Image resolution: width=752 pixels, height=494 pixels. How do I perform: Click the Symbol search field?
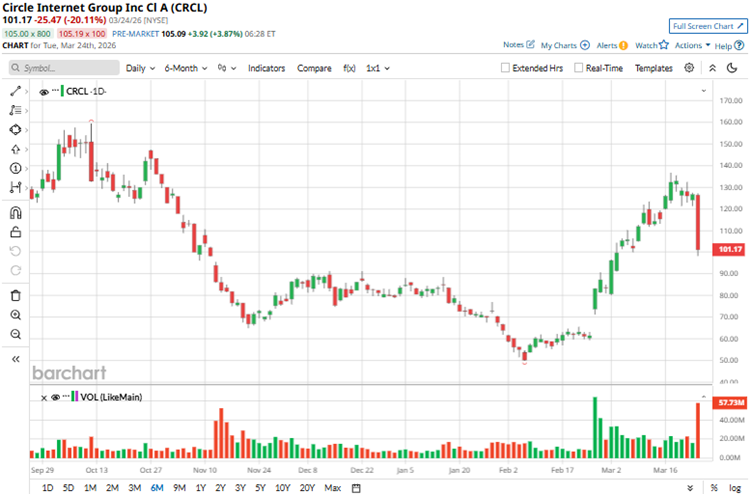[64, 68]
